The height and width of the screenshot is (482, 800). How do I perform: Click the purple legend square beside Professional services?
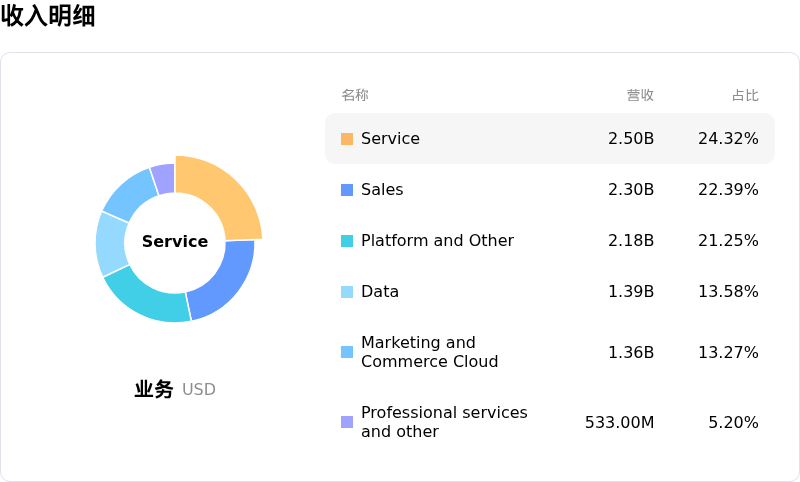point(347,422)
